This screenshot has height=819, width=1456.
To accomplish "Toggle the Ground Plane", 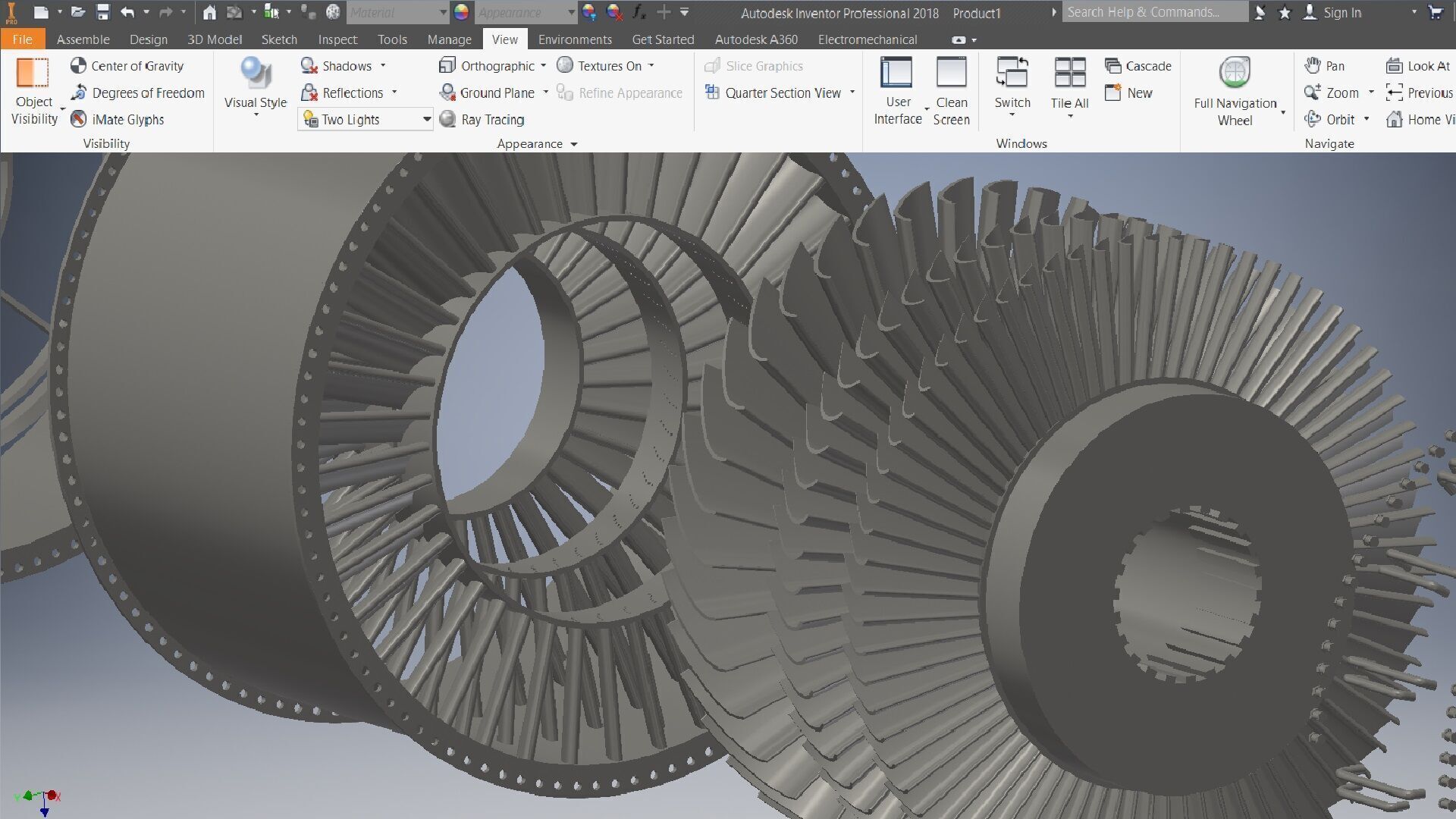I will click(487, 93).
